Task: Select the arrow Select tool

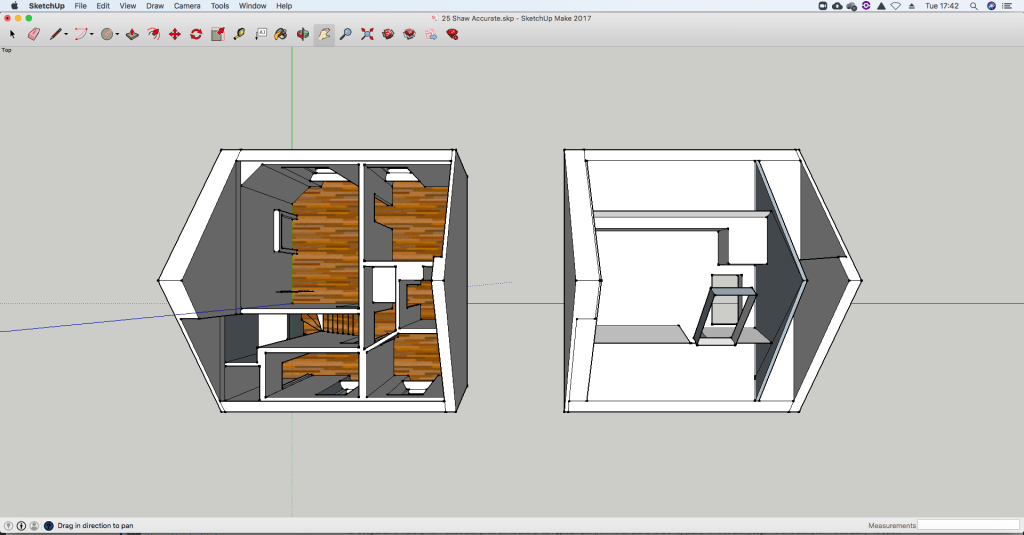Action: tap(12, 34)
